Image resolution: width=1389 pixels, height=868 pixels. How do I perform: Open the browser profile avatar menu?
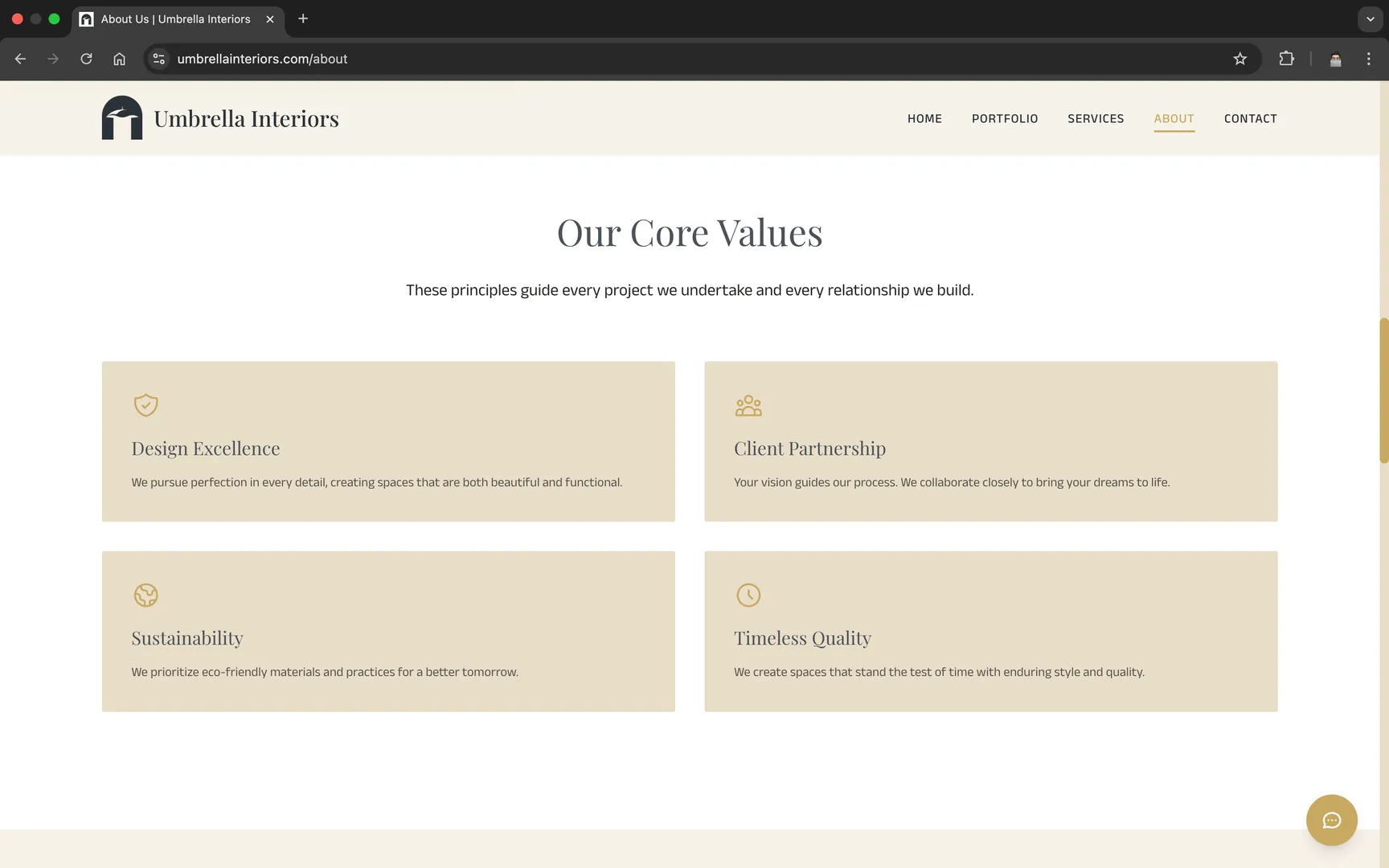(x=1335, y=59)
